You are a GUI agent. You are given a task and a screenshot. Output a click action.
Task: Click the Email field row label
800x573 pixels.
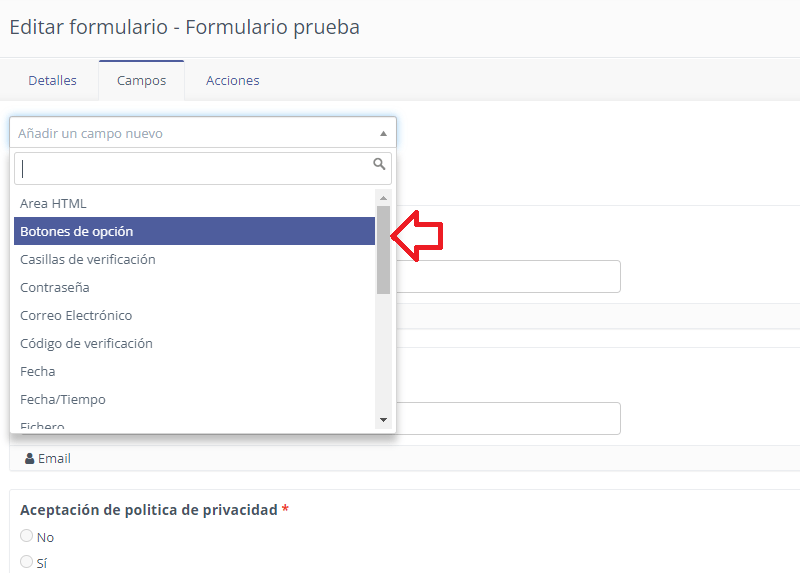55,459
